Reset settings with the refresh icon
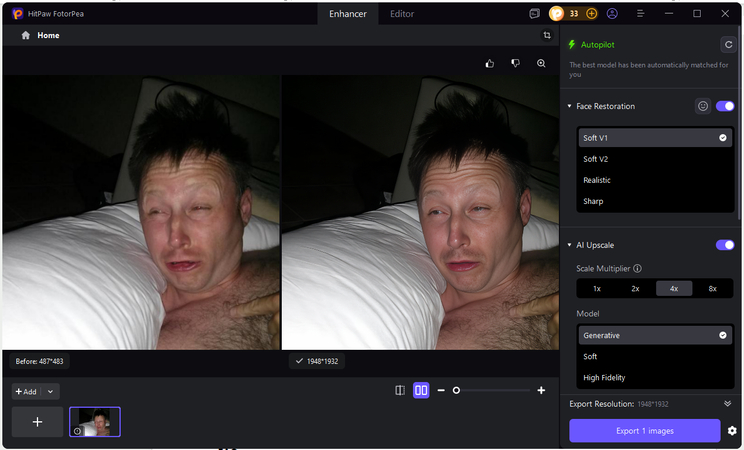This screenshot has width=744, height=450. [x=728, y=45]
